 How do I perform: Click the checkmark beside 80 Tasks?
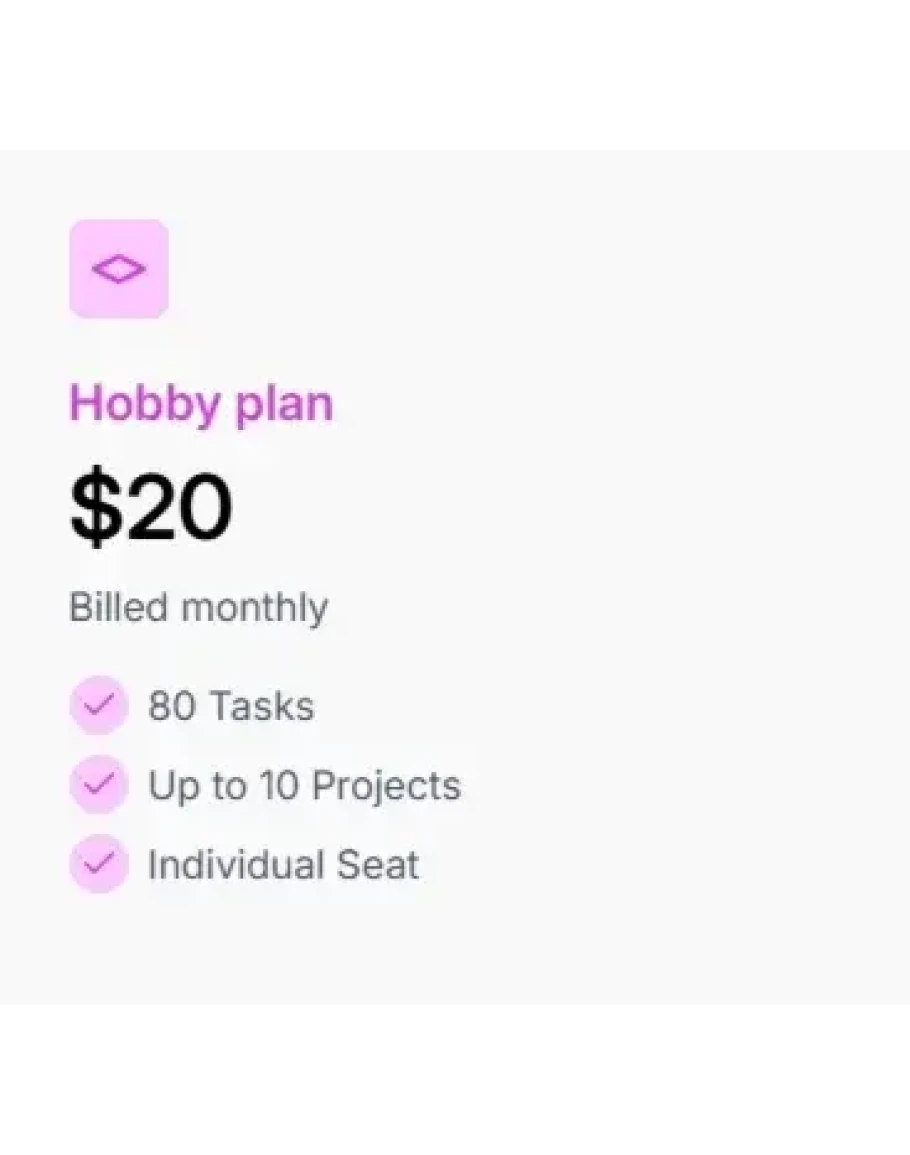tap(98, 705)
